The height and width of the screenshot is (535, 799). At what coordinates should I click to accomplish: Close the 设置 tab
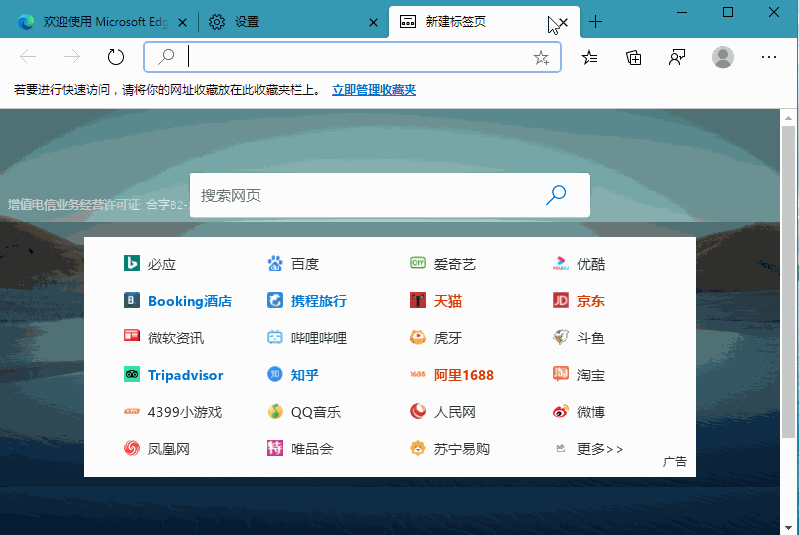tap(374, 22)
